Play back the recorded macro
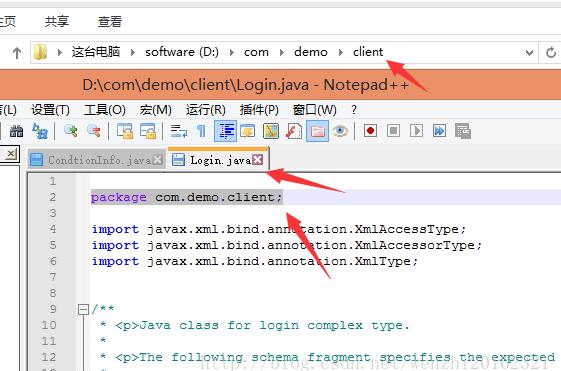This screenshot has height=371, width=561. click(416, 131)
